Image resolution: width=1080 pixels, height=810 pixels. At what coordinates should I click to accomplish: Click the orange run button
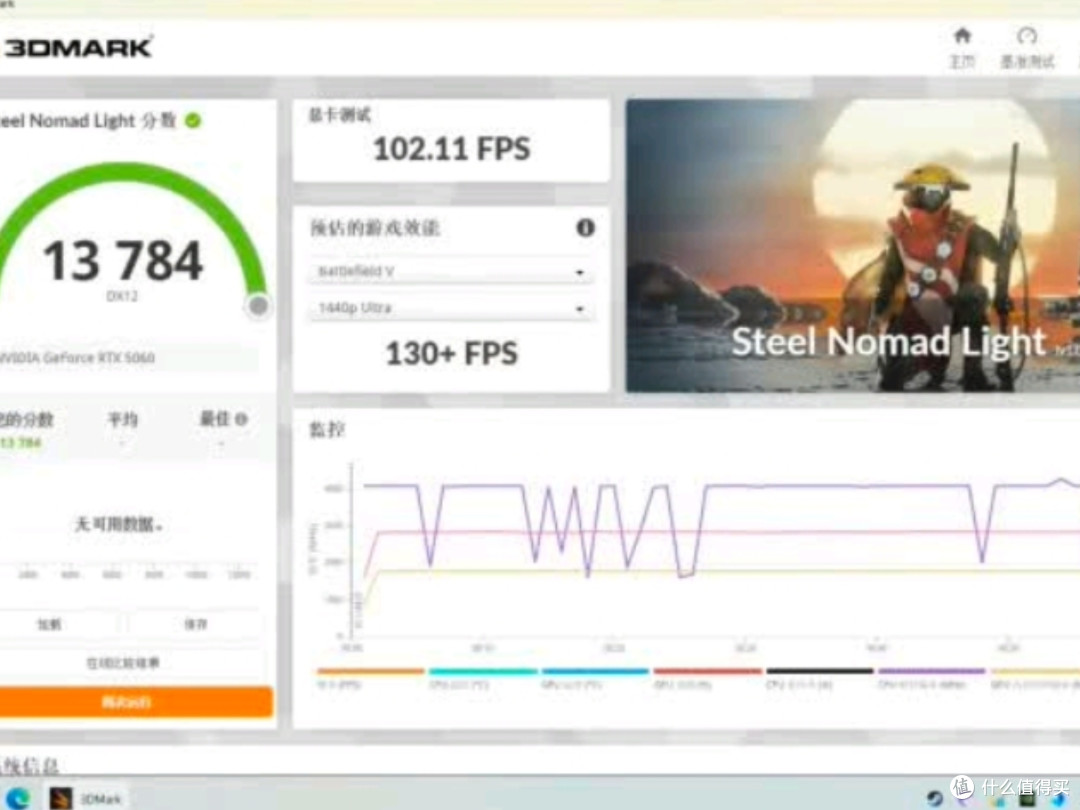coord(134,702)
